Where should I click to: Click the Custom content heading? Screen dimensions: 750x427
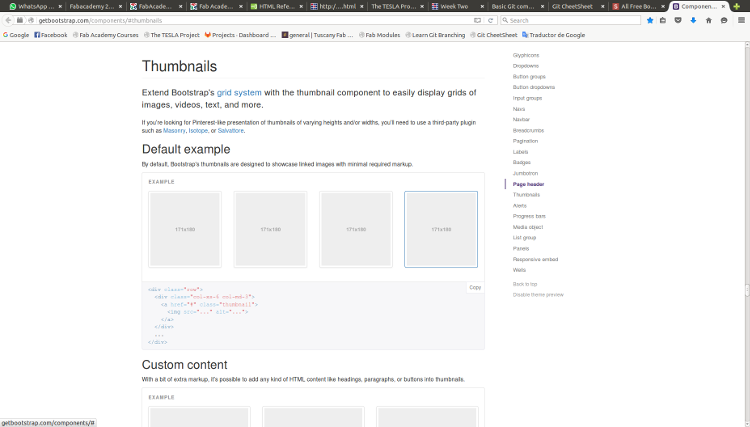[x=184, y=365]
